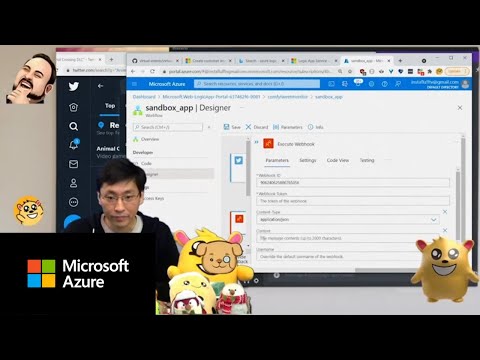This screenshot has height=360, width=480.
Task: Open Azure Cloud Shell icon
Action: coord(331,84)
